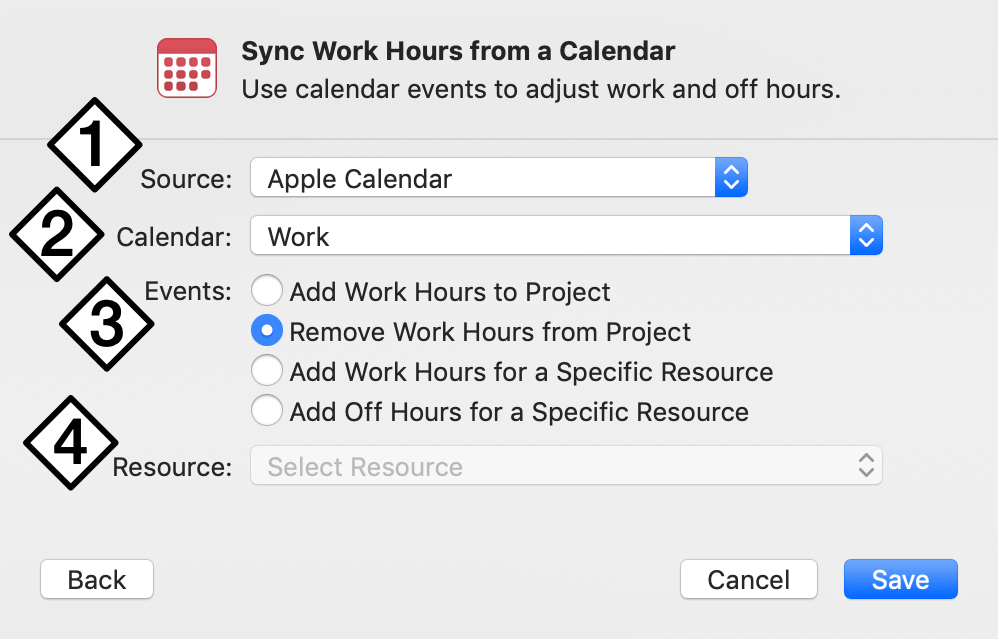Click the blue stepper arrows on Calendar popup

point(866,235)
